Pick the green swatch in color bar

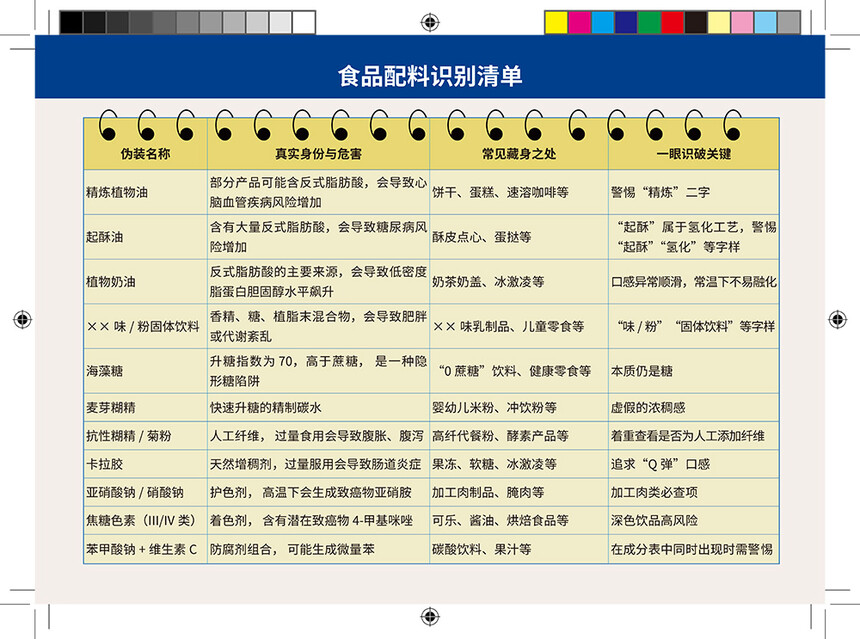649,22
